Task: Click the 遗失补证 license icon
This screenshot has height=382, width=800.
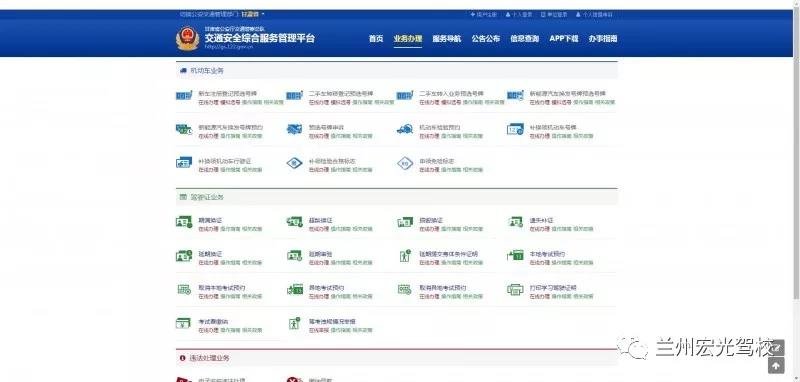Action: tap(515, 222)
